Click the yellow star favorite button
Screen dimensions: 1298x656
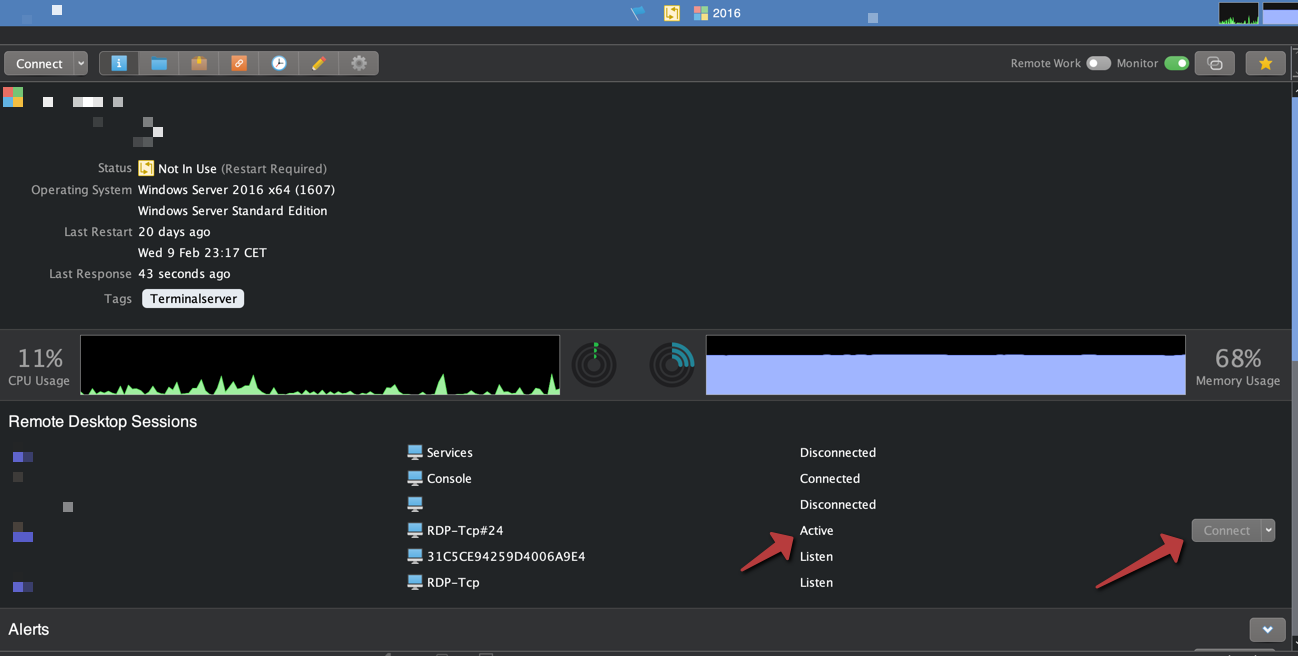pyautogui.click(x=1265, y=63)
